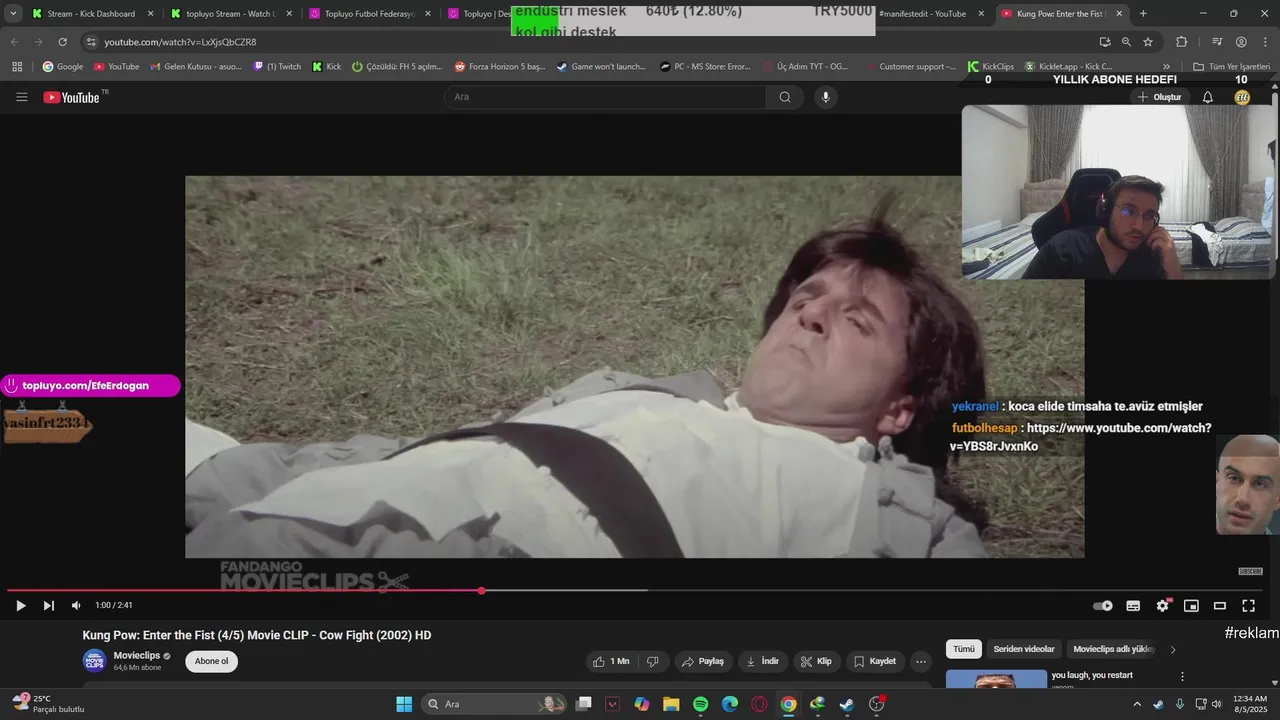Open more actions three-dot menu

[x=921, y=661]
